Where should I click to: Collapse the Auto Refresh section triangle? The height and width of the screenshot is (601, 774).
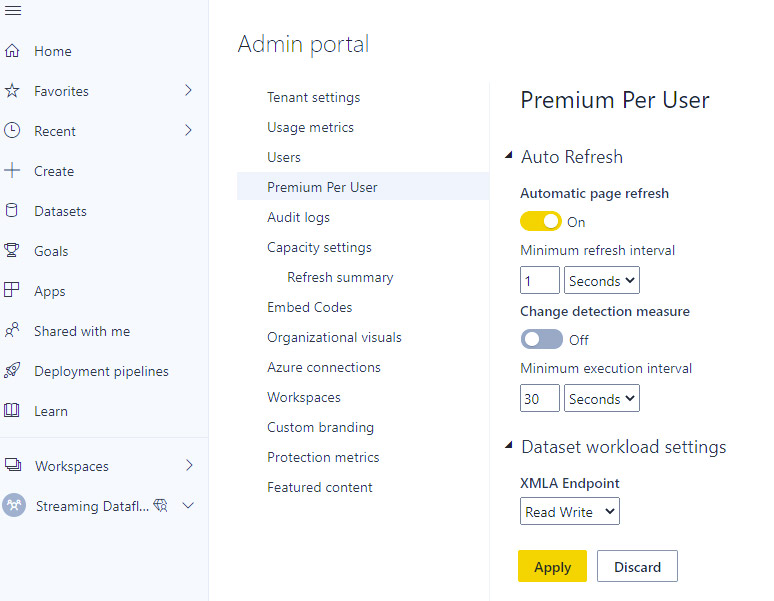(x=509, y=155)
